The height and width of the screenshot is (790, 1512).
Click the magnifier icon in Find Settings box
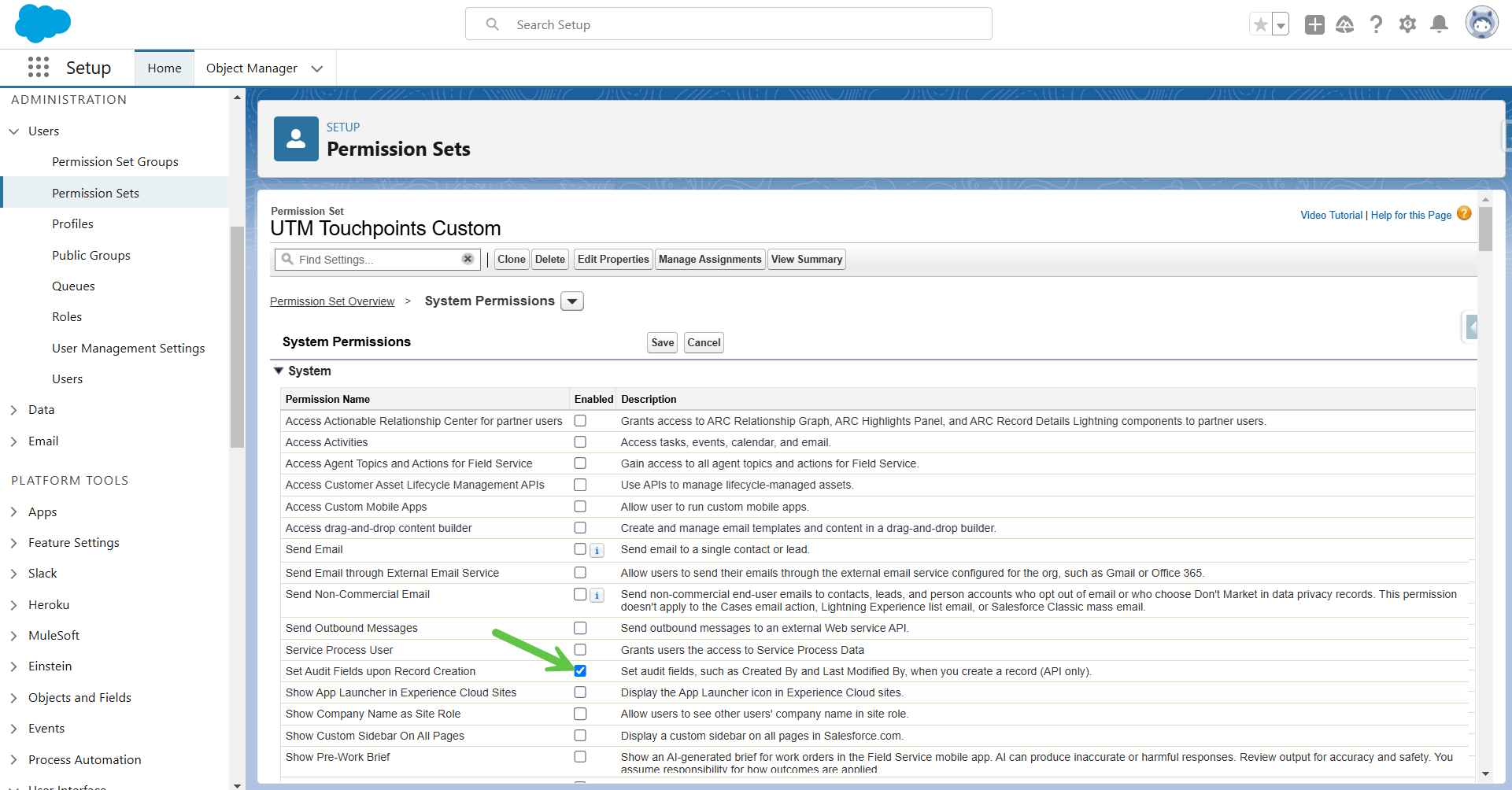pos(287,259)
